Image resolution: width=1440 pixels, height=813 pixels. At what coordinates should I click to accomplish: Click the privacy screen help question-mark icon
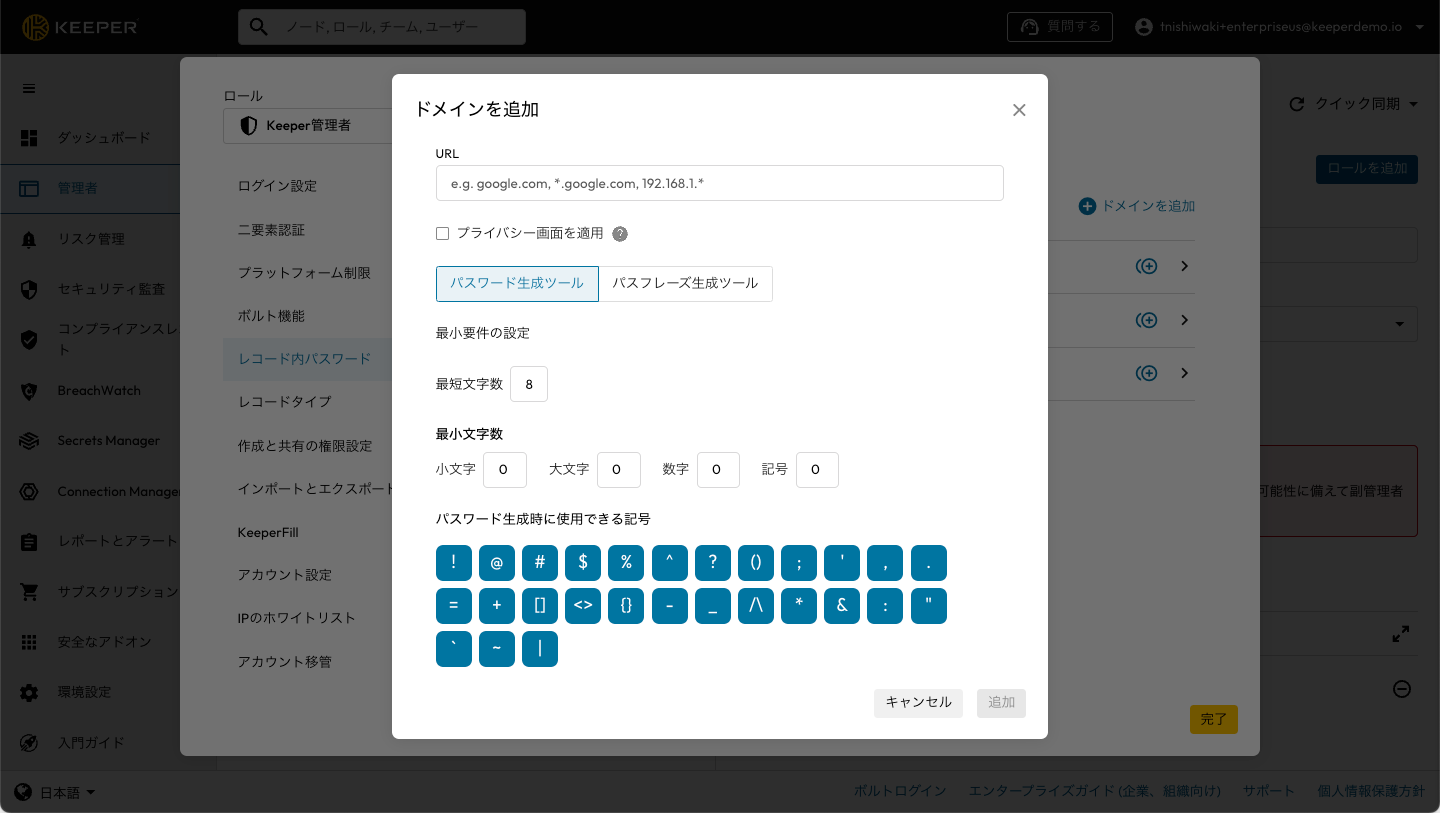coord(620,234)
